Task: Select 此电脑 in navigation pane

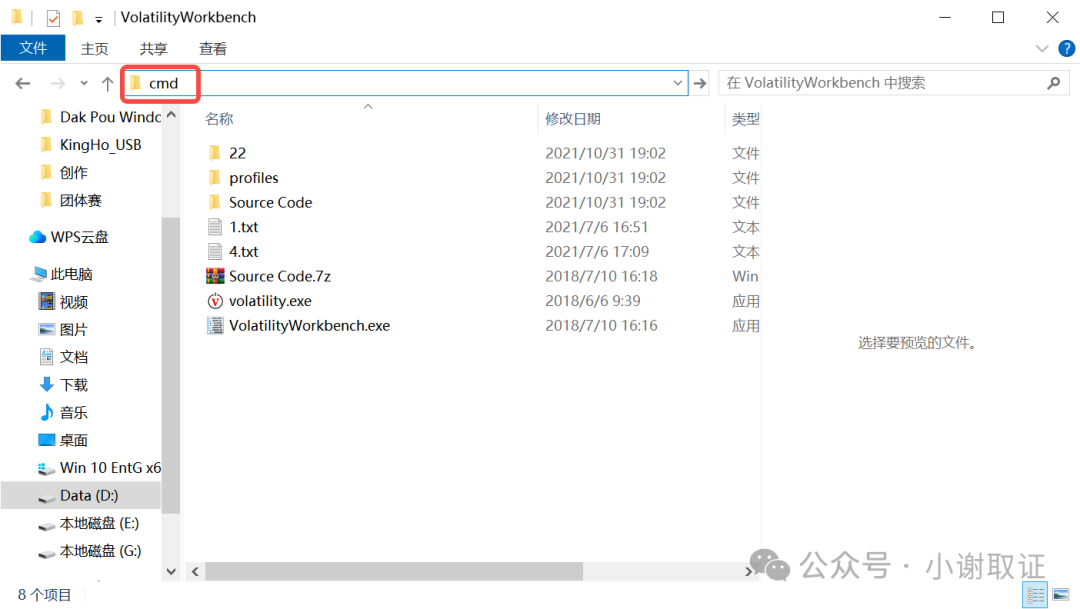Action: (x=72, y=274)
